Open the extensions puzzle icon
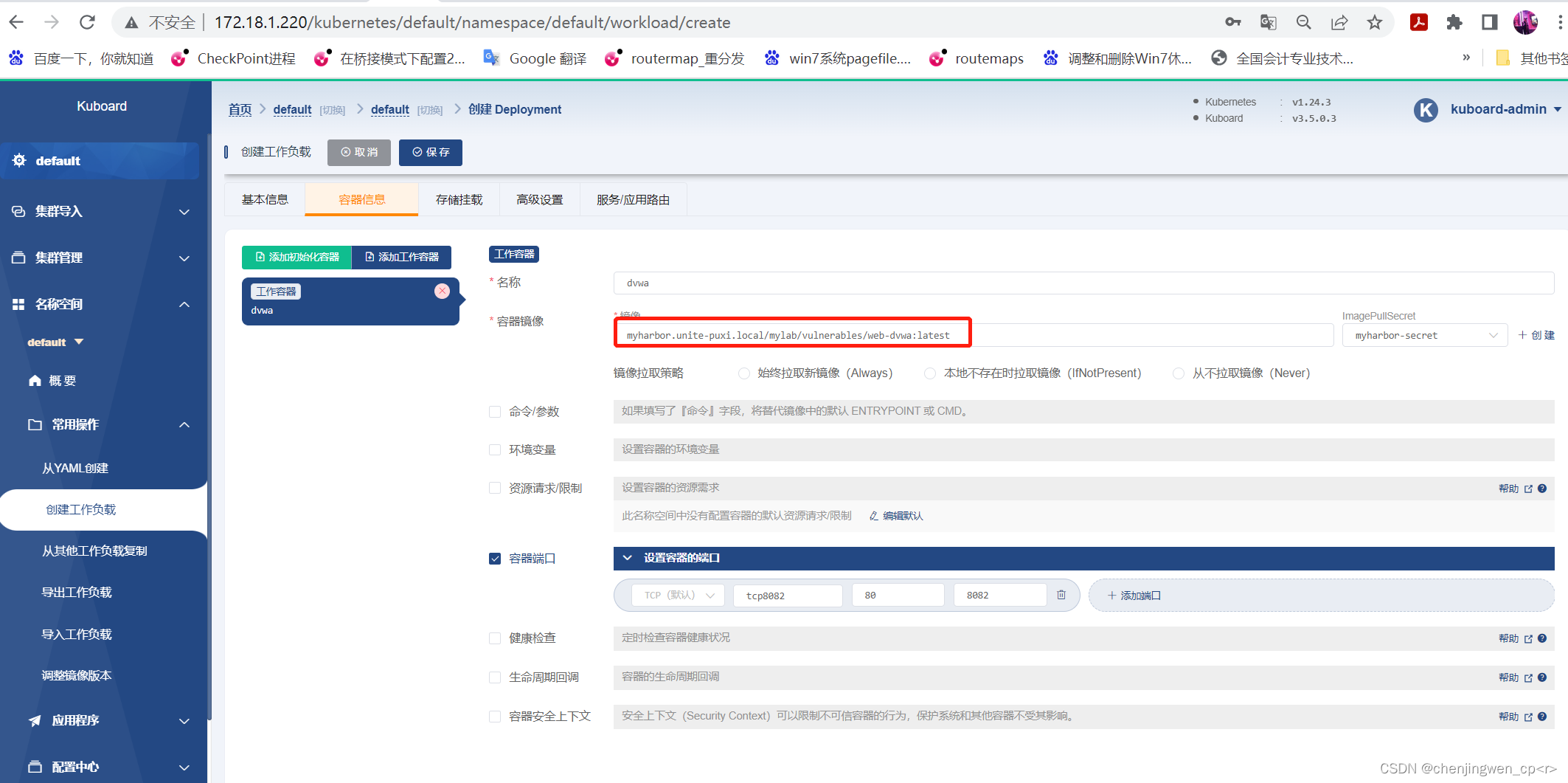 pos(1454,22)
